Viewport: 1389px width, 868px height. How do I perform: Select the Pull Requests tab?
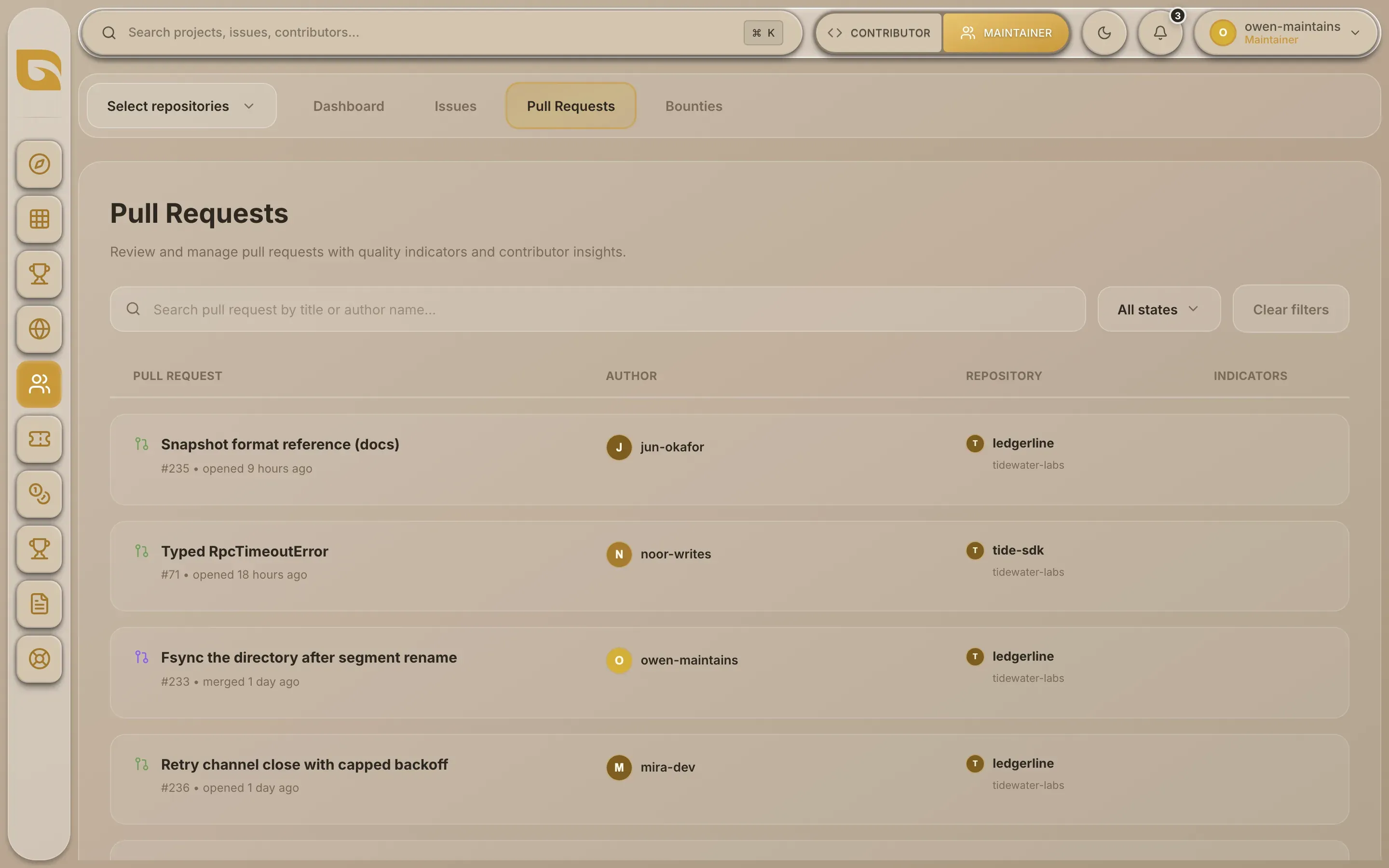[571, 106]
